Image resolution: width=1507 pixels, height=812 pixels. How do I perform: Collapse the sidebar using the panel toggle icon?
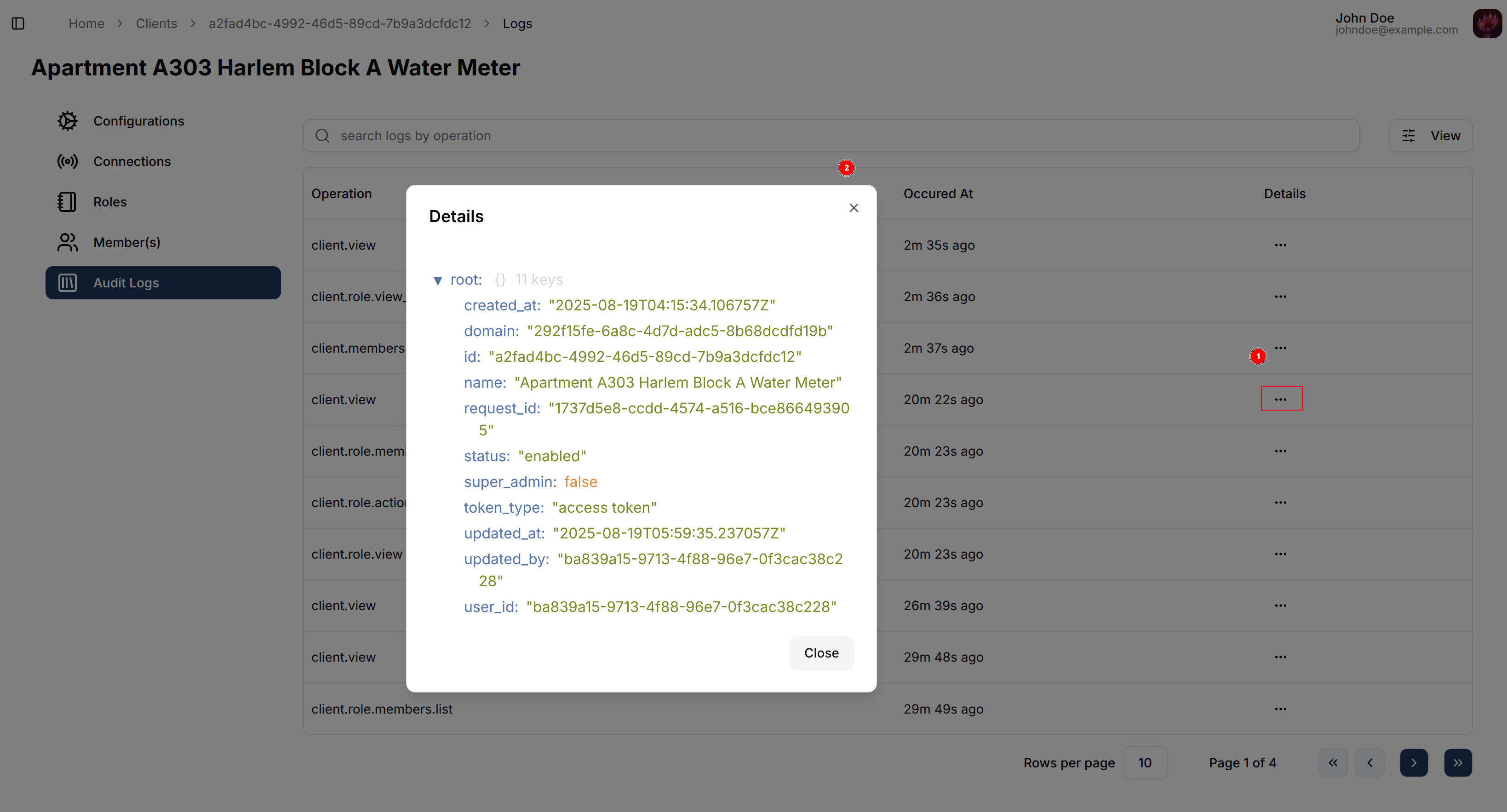(17, 23)
